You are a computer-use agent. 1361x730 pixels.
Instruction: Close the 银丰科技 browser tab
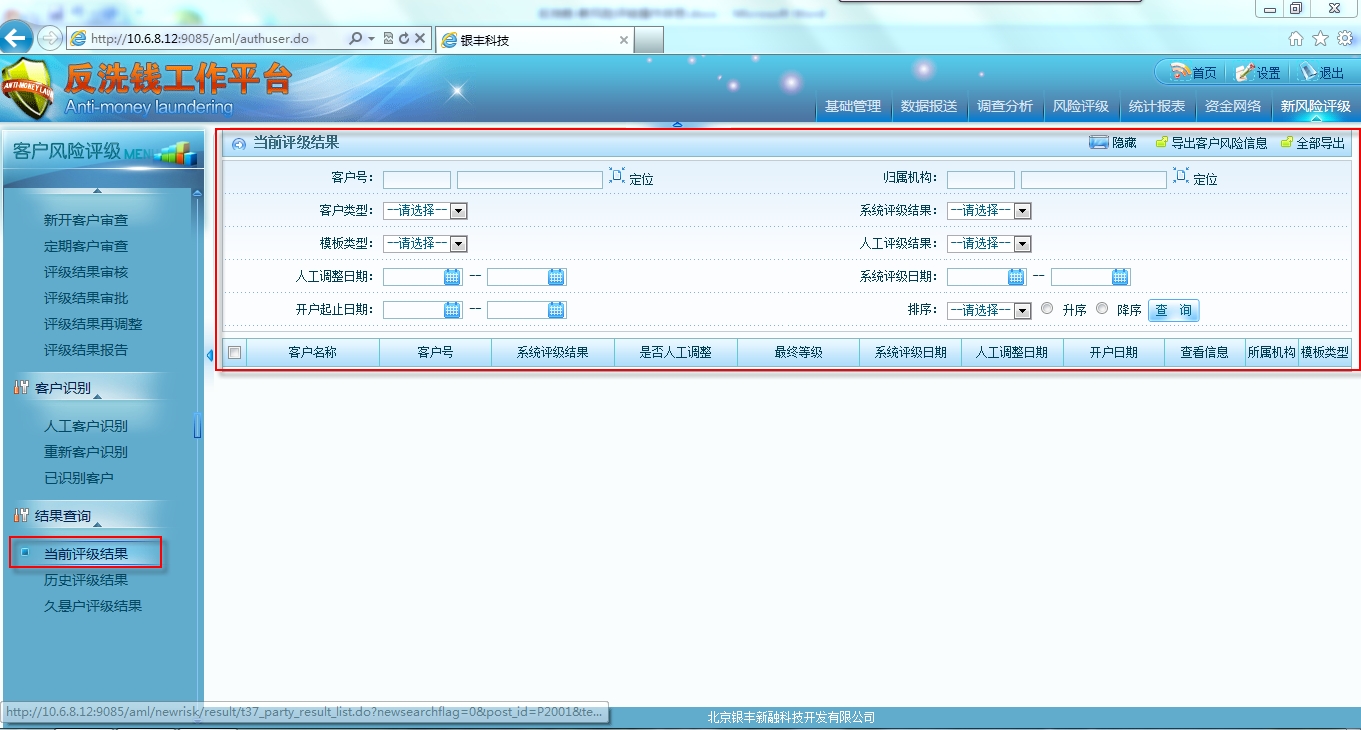tap(624, 40)
